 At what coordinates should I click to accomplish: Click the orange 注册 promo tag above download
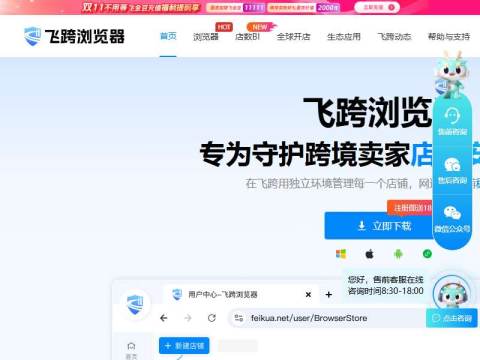pyautogui.click(x=410, y=208)
